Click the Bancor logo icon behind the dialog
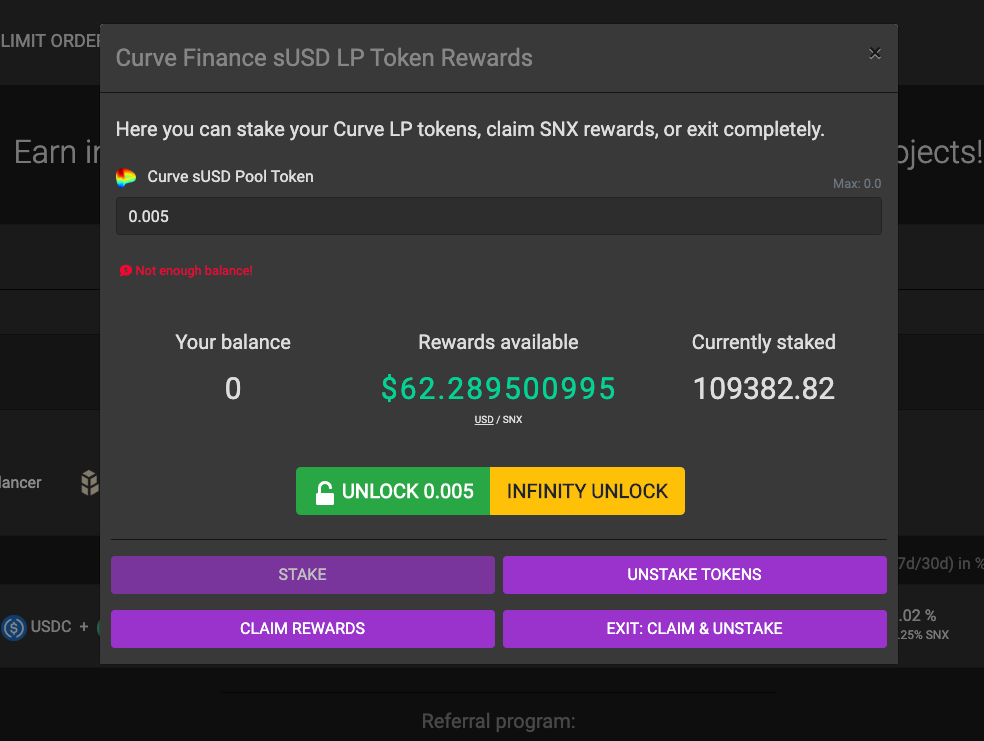Screen dimensions: 984x741 click(x=90, y=482)
